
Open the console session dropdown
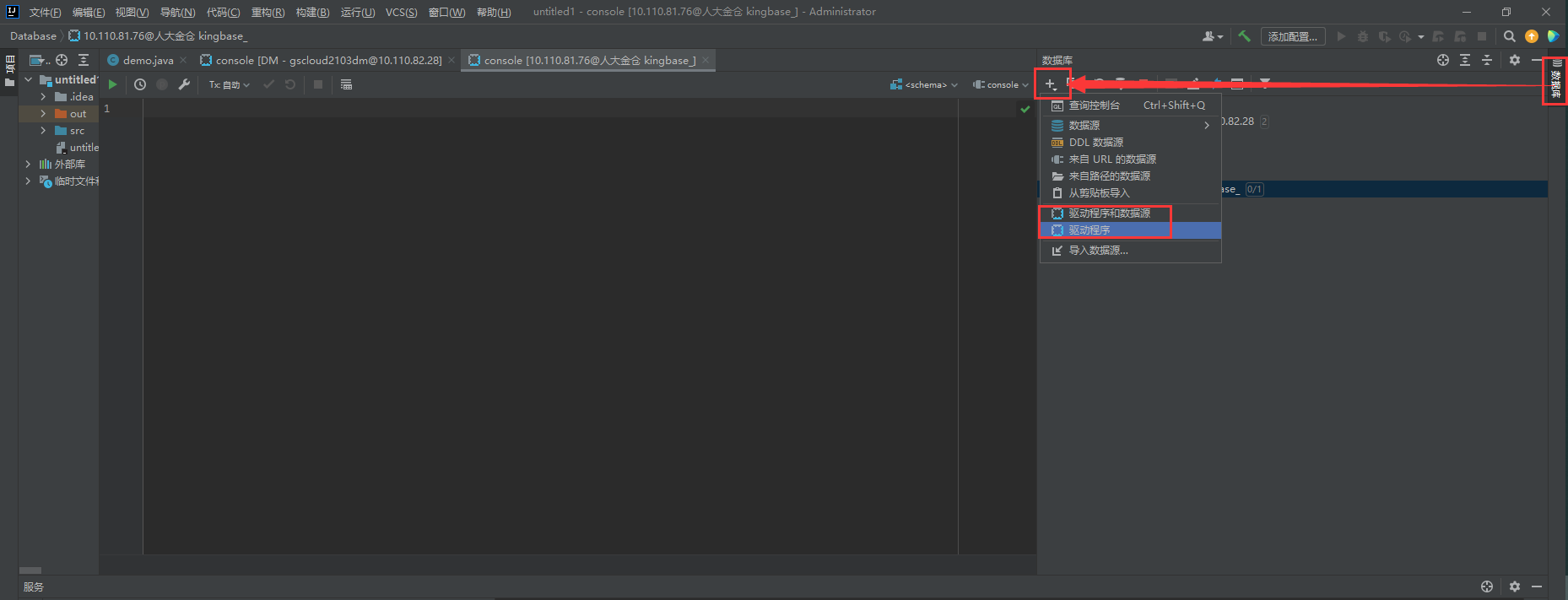click(1001, 84)
